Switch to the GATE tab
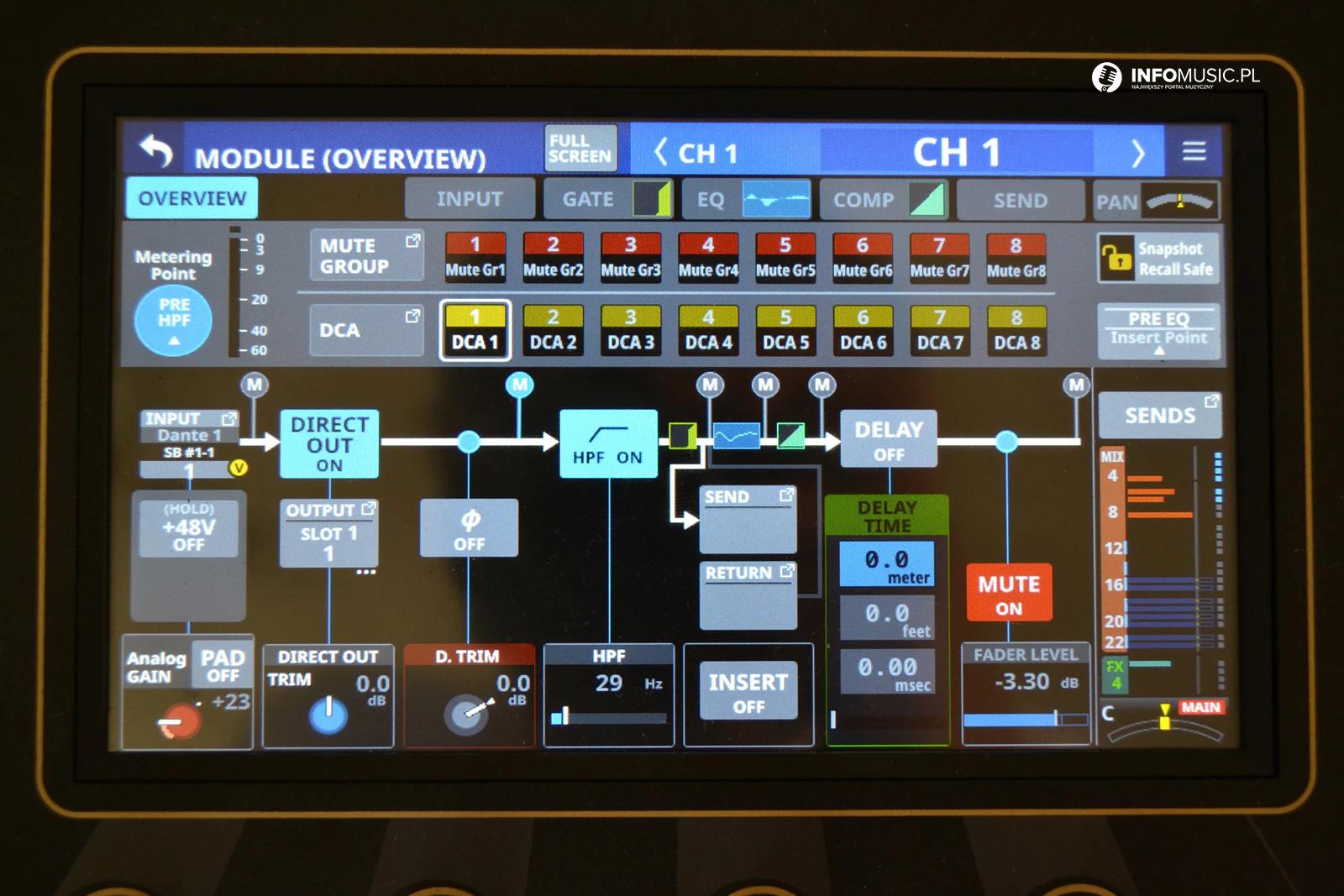The width and height of the screenshot is (1344, 896). 608,199
